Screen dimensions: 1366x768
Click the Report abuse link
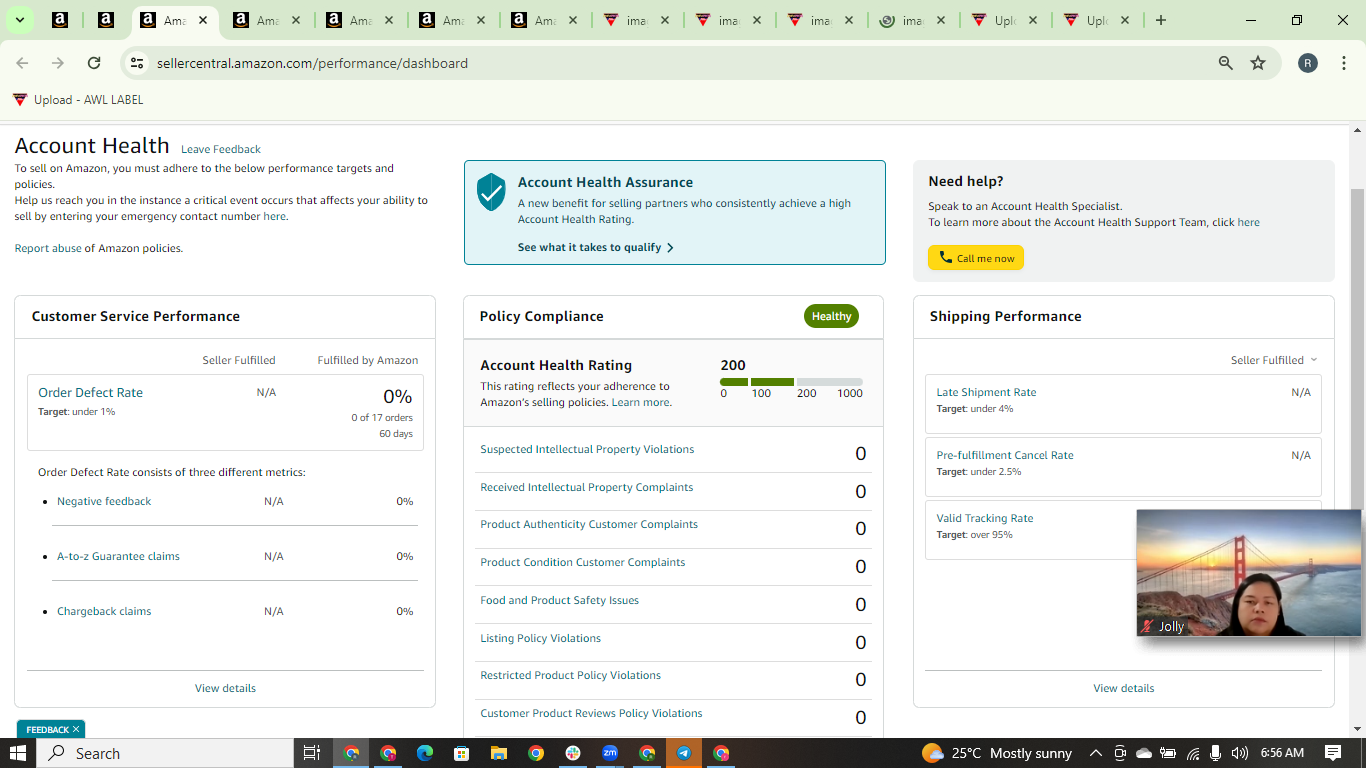[x=48, y=248]
